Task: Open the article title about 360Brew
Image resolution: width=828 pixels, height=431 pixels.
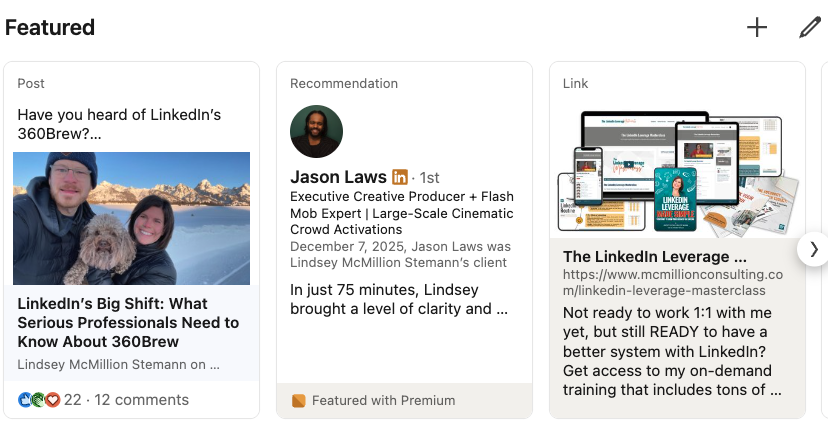Action: point(128,323)
